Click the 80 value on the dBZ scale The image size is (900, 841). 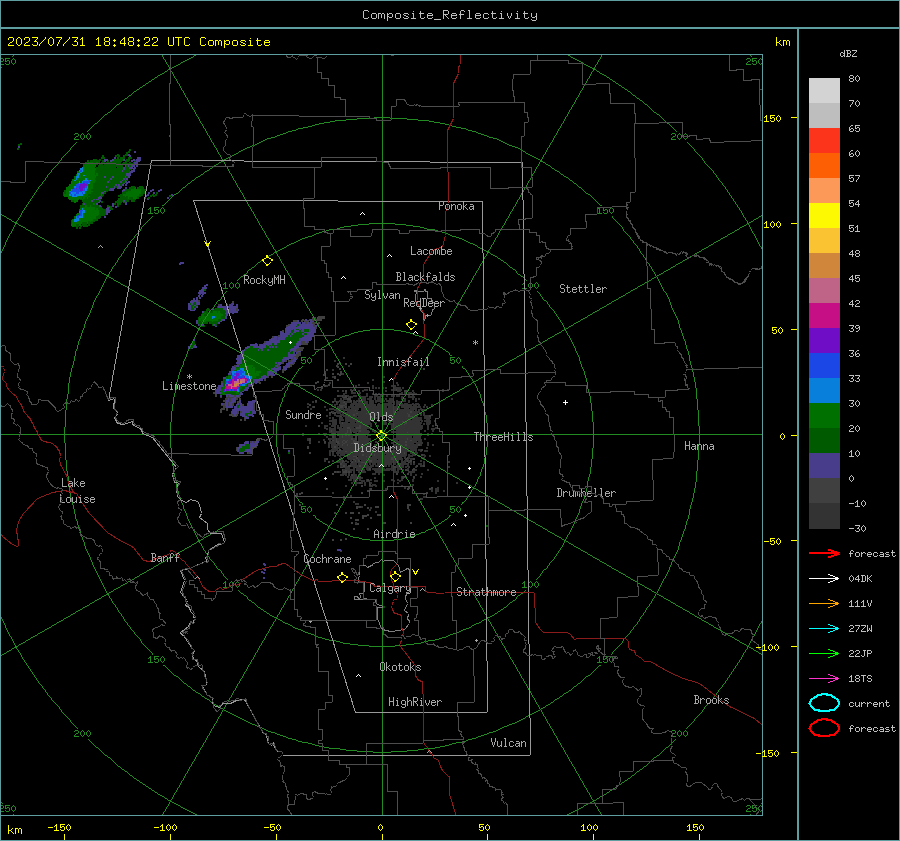[x=854, y=79]
